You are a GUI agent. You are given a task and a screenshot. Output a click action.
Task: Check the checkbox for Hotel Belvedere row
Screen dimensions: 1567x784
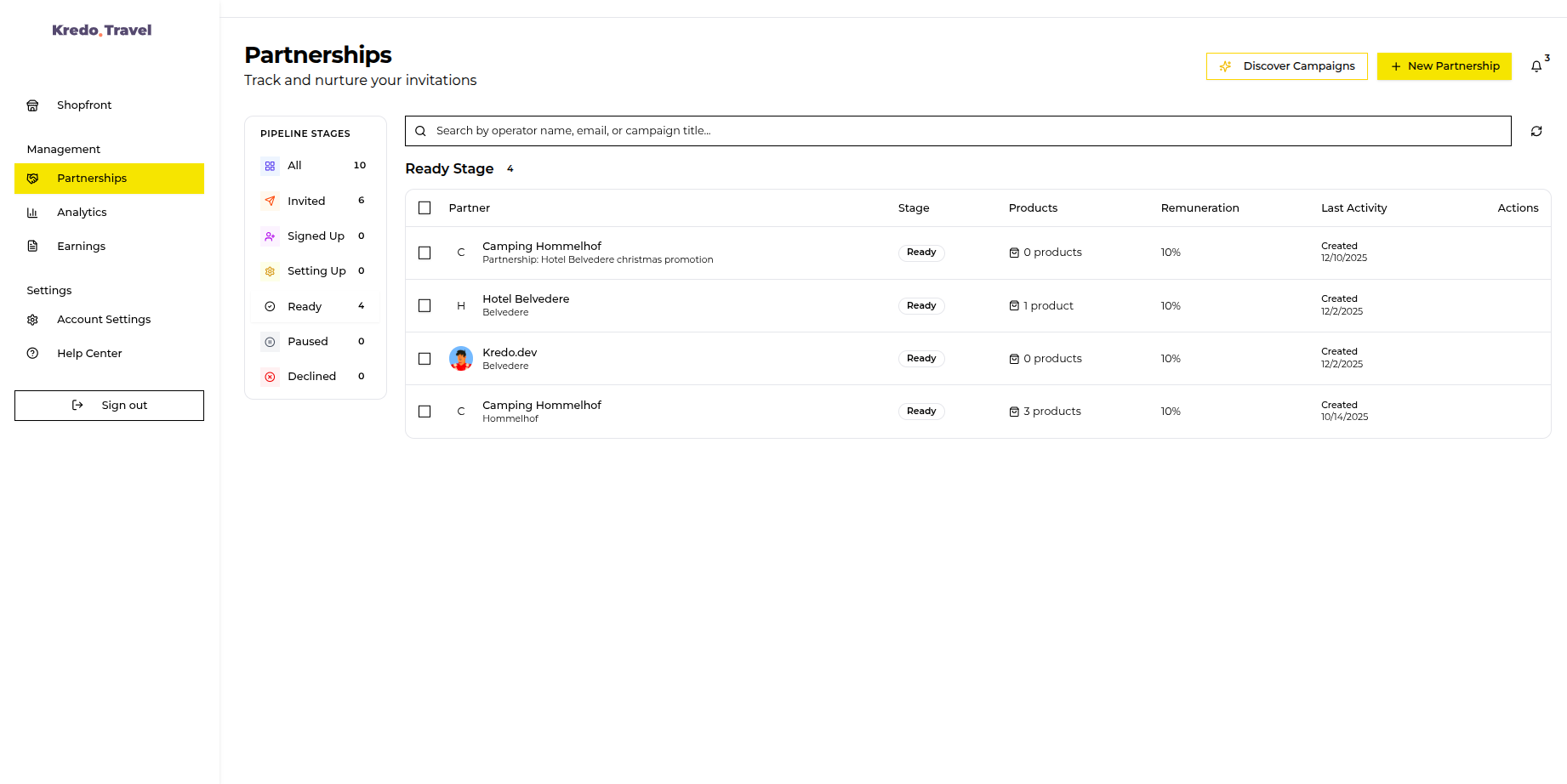point(425,305)
